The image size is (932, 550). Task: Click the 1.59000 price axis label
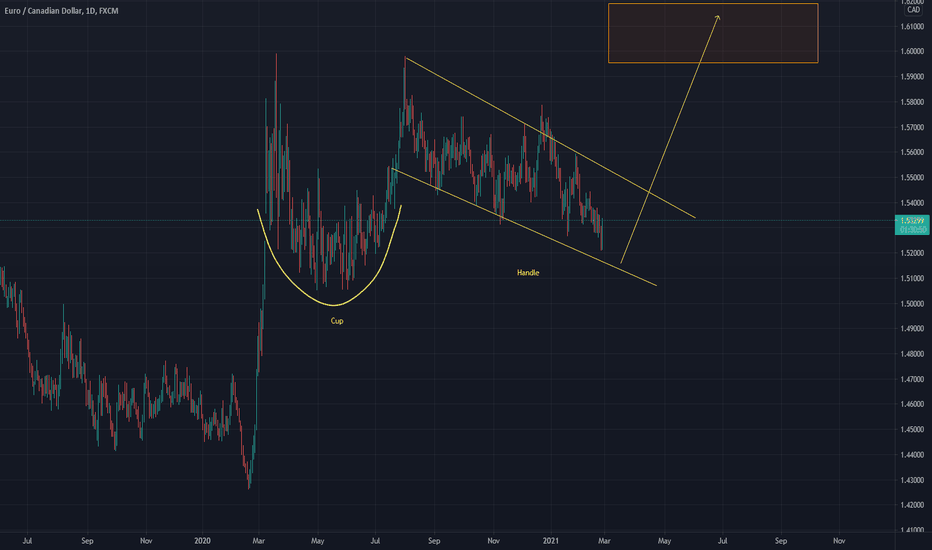click(912, 77)
